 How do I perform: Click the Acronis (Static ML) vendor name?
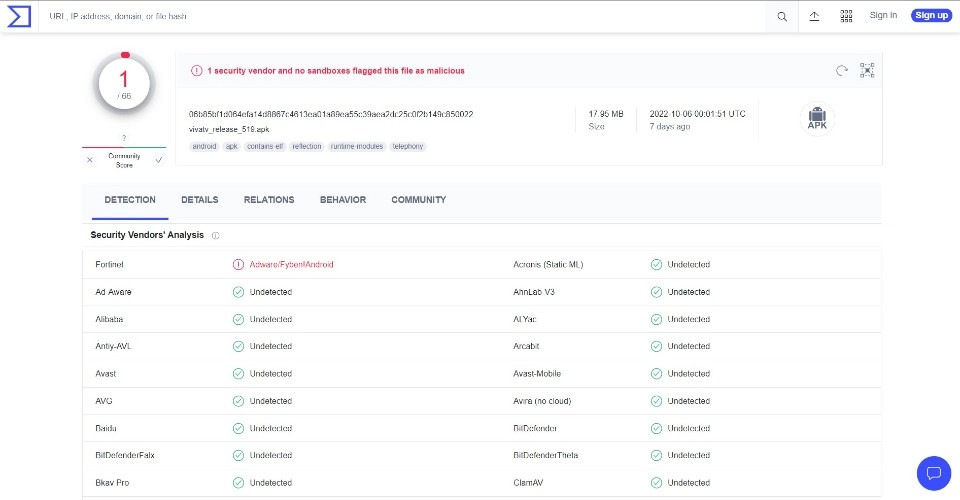(x=548, y=264)
